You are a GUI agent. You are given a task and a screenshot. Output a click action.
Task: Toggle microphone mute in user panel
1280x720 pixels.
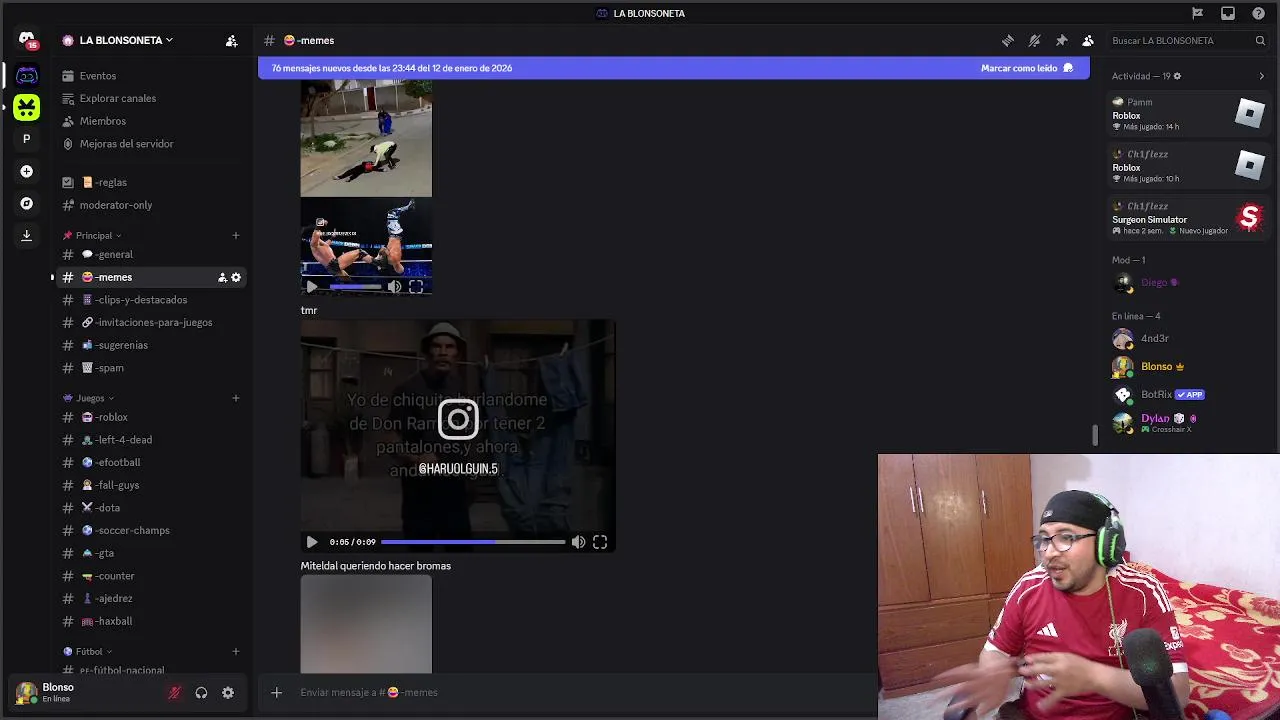(x=174, y=693)
